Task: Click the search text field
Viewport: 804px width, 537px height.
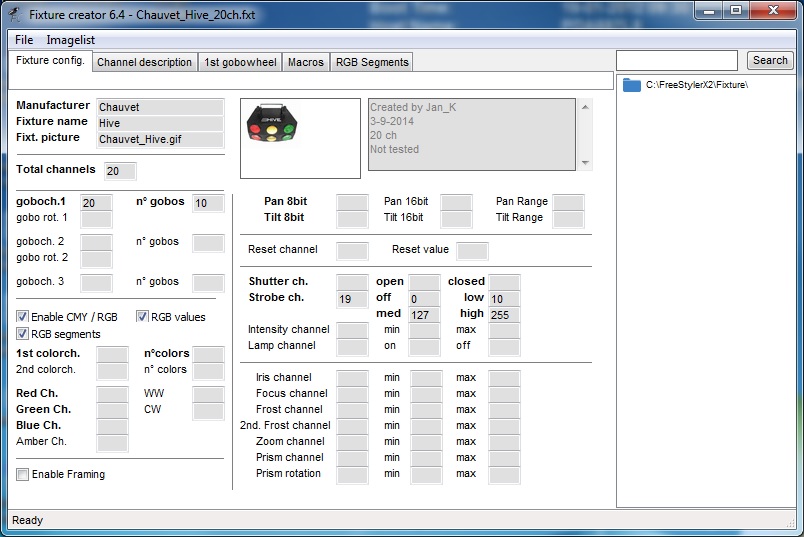Action: point(677,61)
